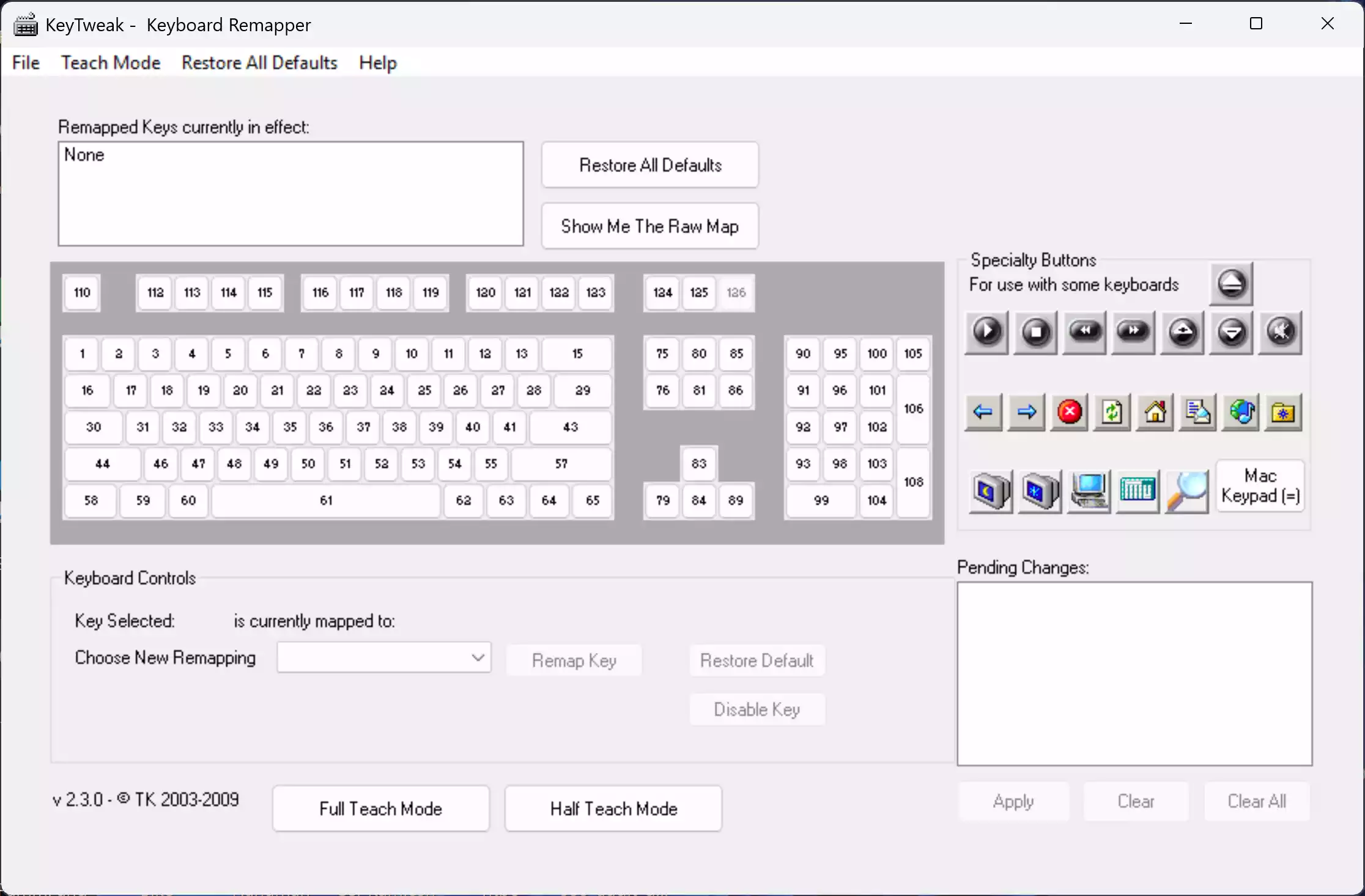Click the Stop media specialty button

(1035, 333)
